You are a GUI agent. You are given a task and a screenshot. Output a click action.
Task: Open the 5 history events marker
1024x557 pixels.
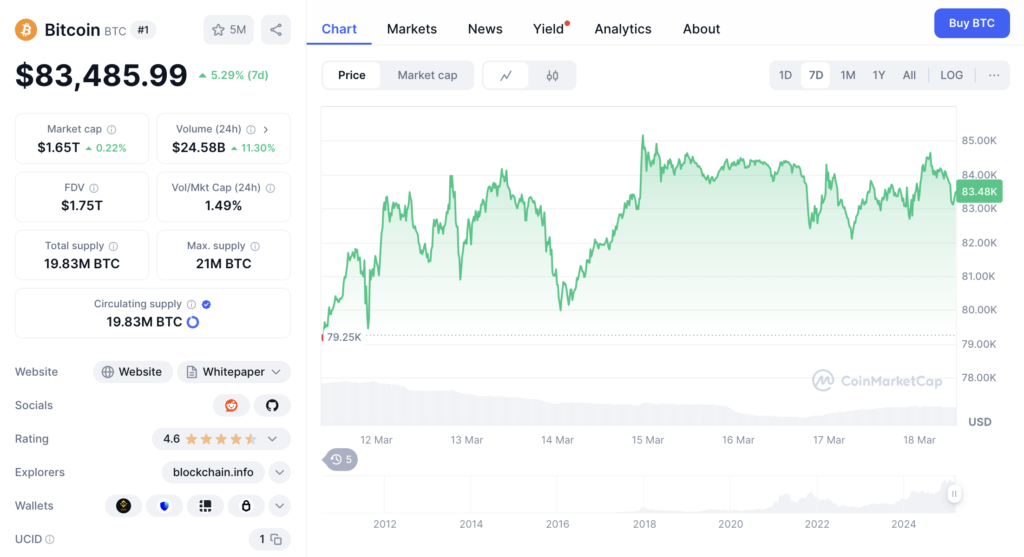pos(340,460)
